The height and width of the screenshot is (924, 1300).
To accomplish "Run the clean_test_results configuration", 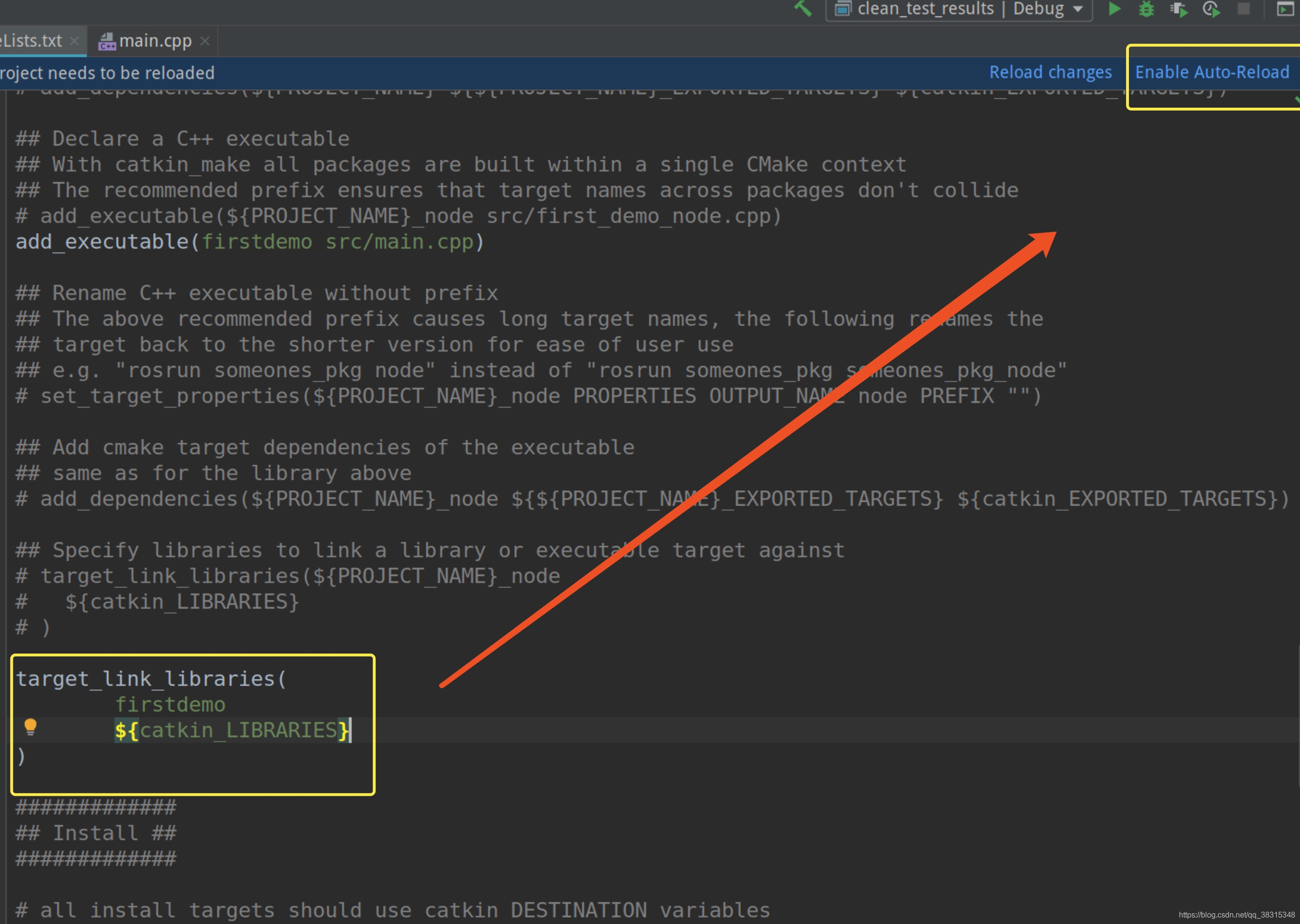I will click(x=1115, y=9).
